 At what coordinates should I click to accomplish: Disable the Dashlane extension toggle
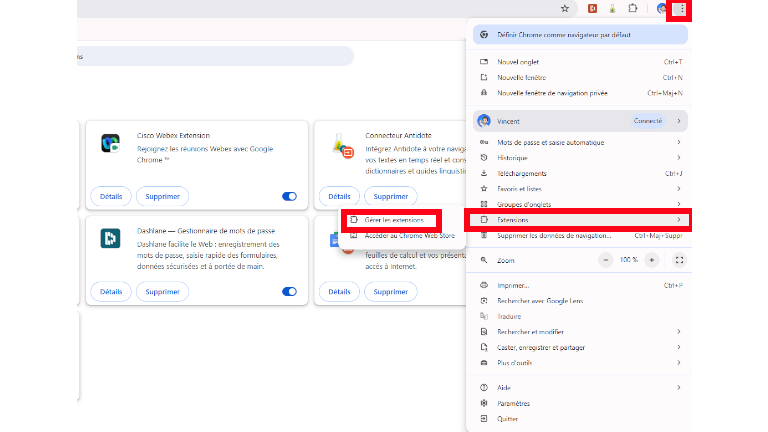pos(289,291)
